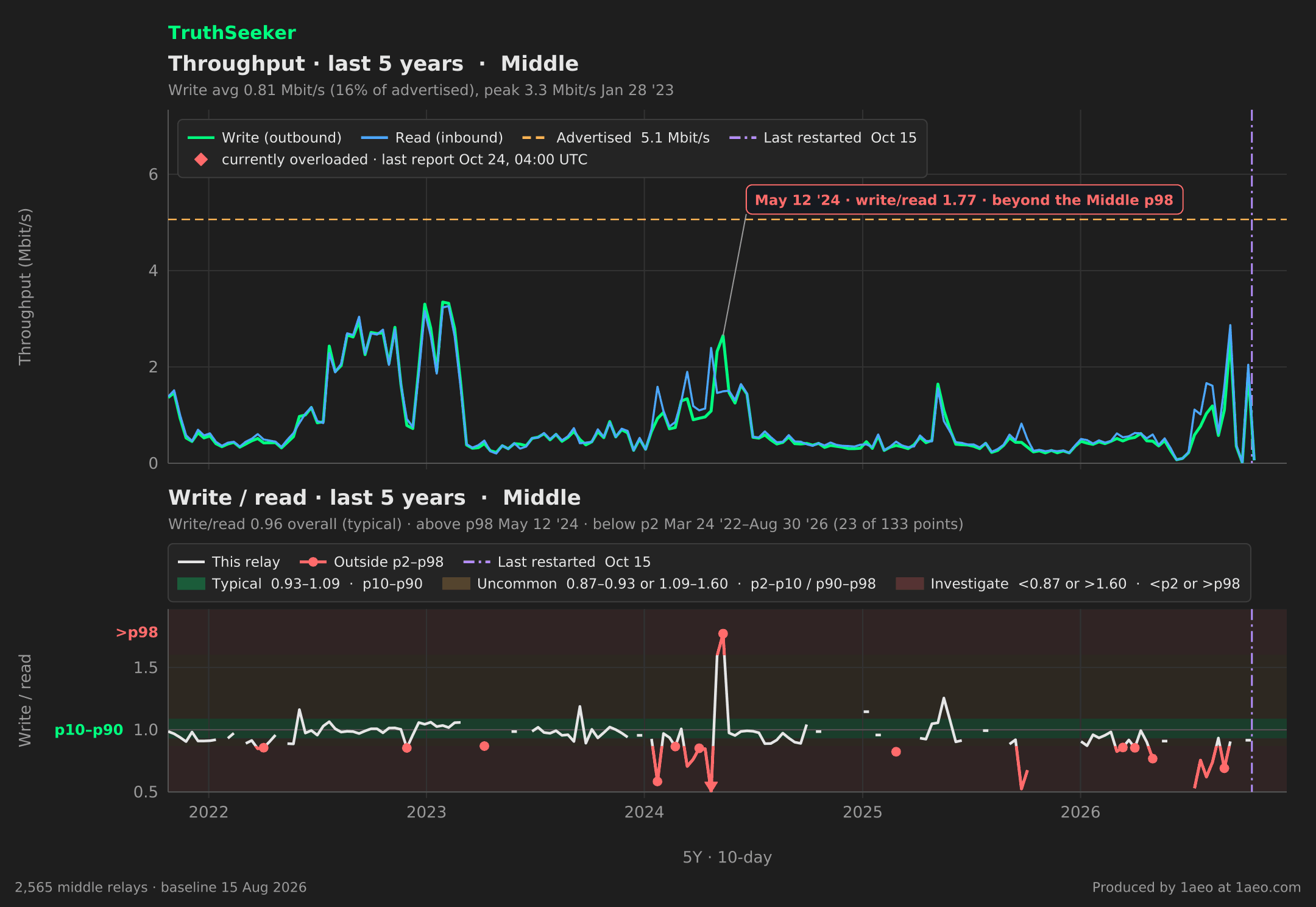Click the 'p10-p90' axis label
Image resolution: width=1316 pixels, height=907 pixels.
(x=89, y=730)
